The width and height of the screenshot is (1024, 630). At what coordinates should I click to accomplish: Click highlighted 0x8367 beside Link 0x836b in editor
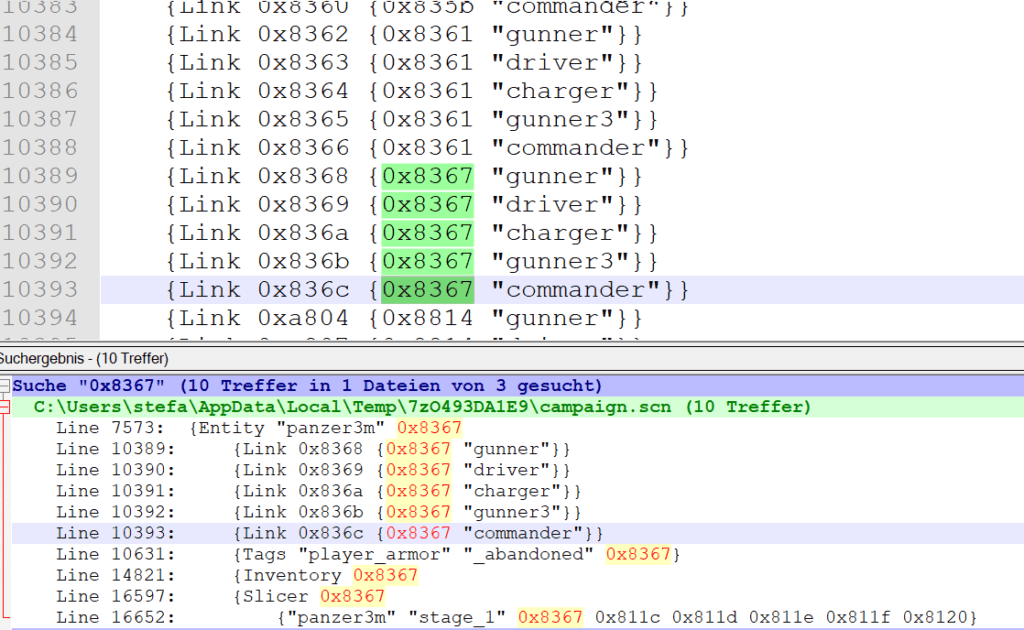[x=428, y=261]
